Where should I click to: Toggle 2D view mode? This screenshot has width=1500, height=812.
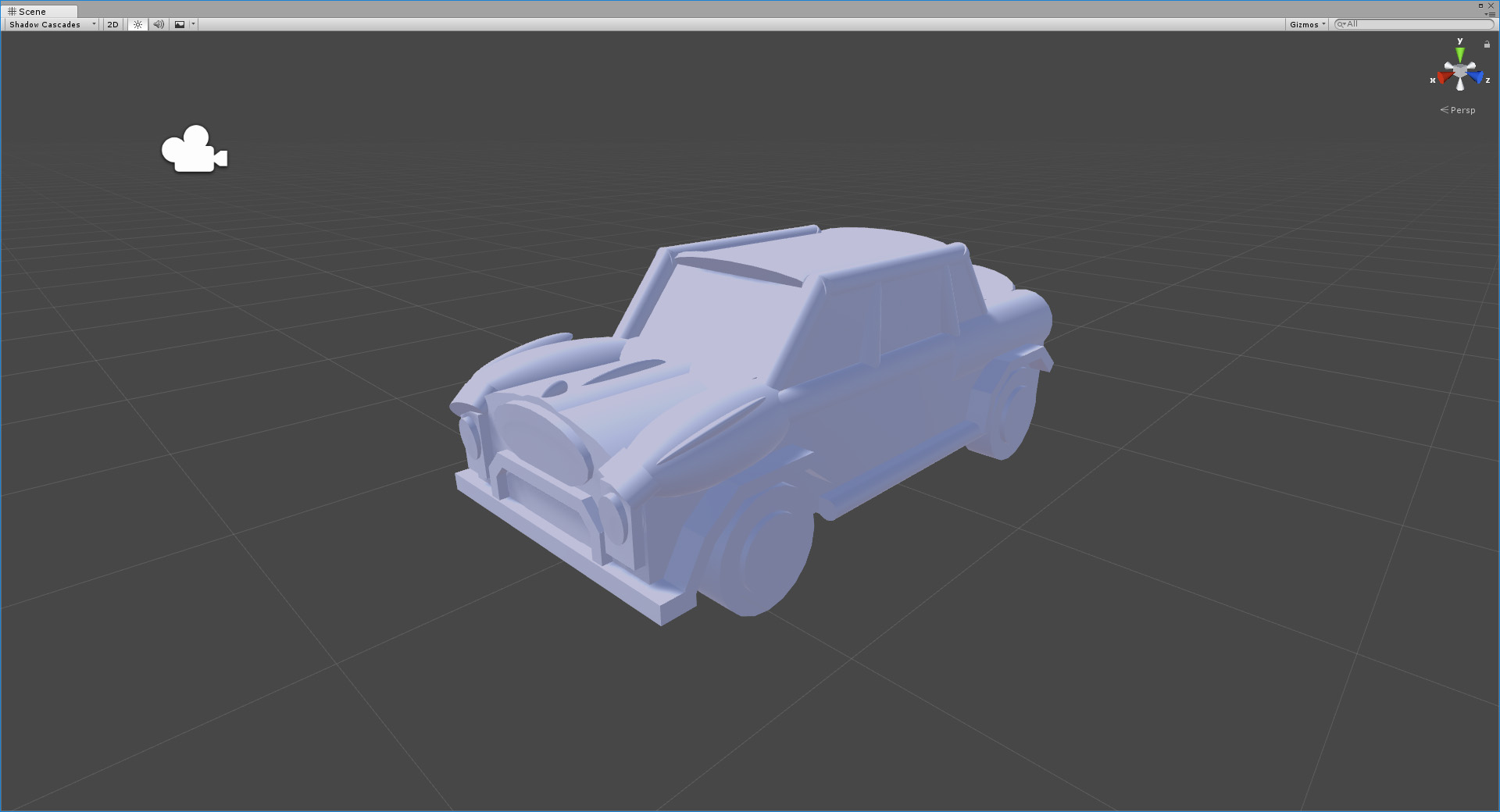112,24
